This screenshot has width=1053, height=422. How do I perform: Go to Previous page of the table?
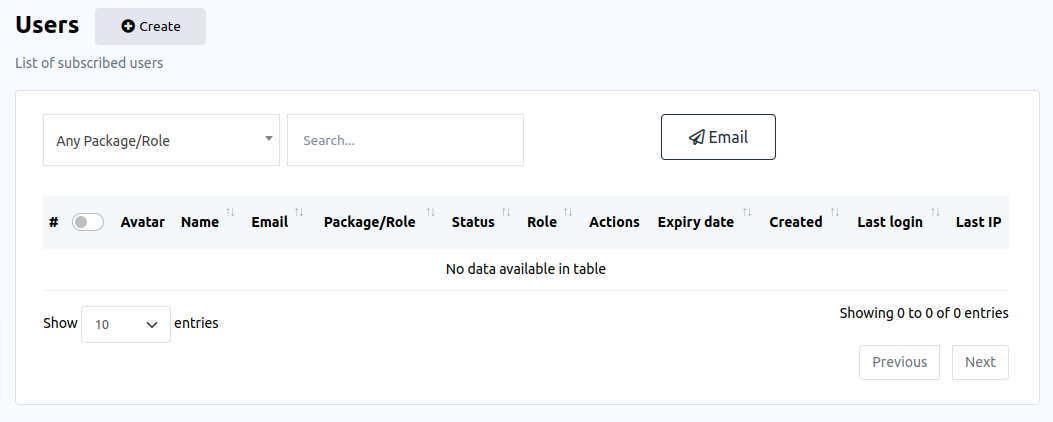coord(899,362)
